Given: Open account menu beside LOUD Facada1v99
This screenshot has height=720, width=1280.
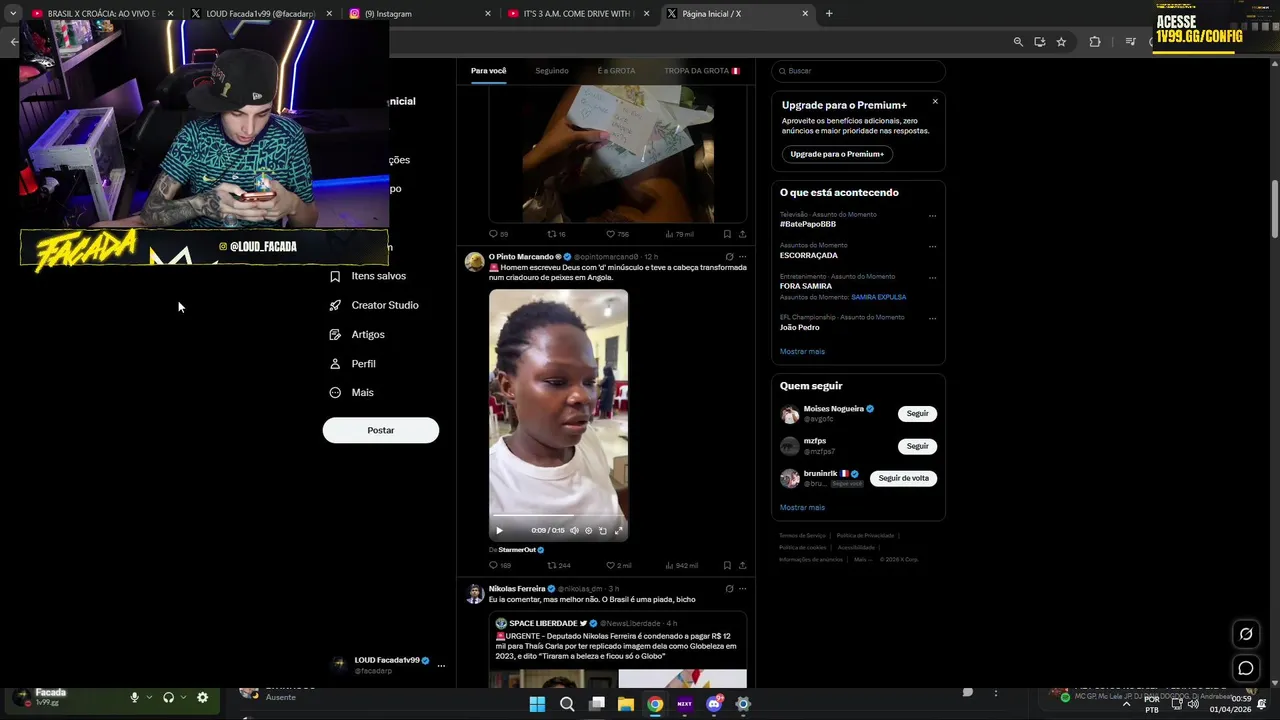Looking at the screenshot, I should click(441, 665).
